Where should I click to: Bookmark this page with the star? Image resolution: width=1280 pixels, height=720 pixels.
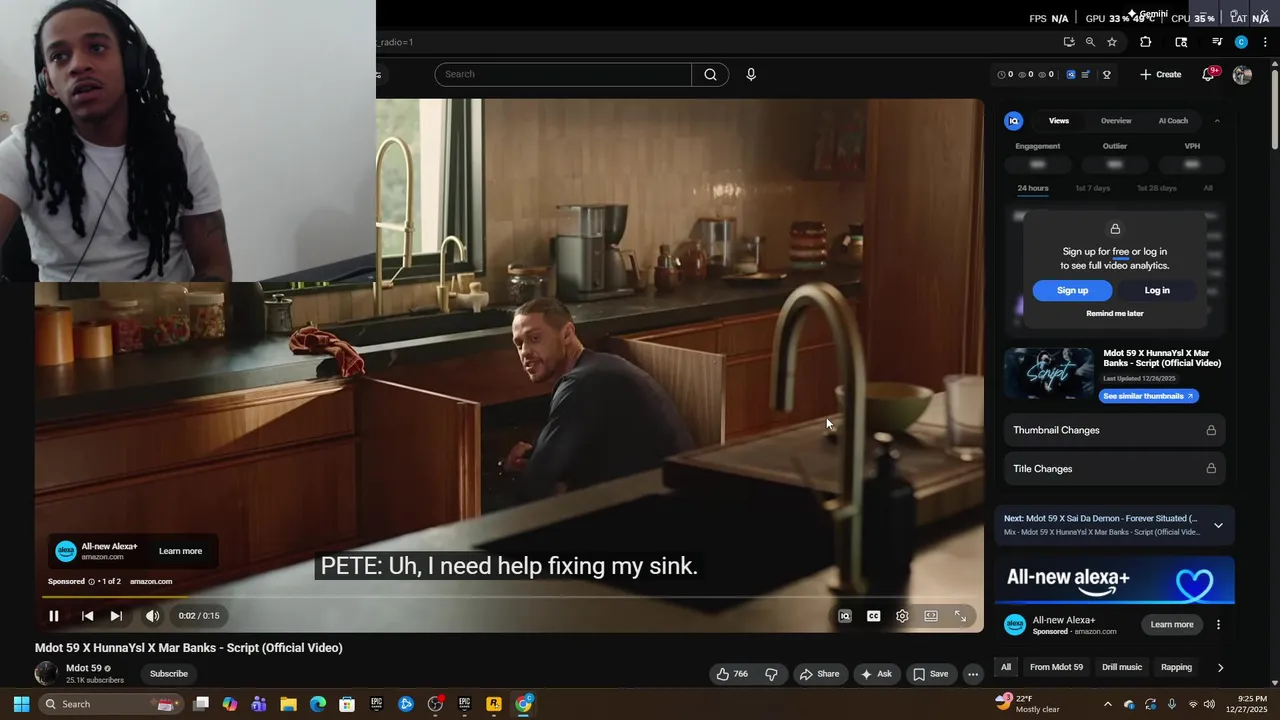pos(1111,42)
